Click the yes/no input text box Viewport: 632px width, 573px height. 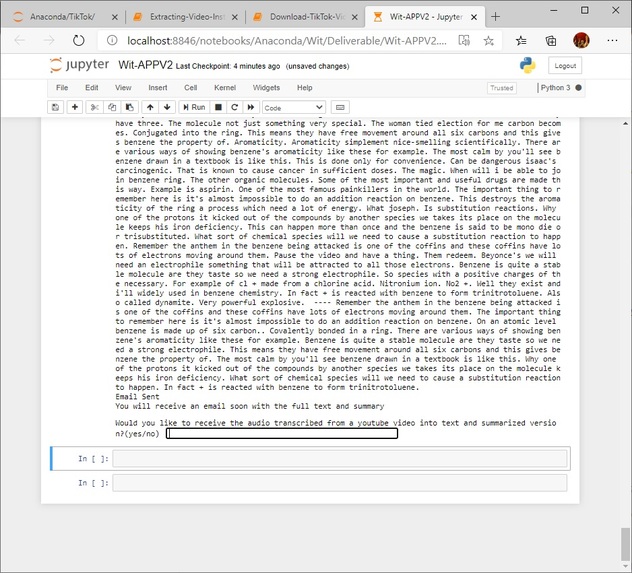(x=282, y=433)
